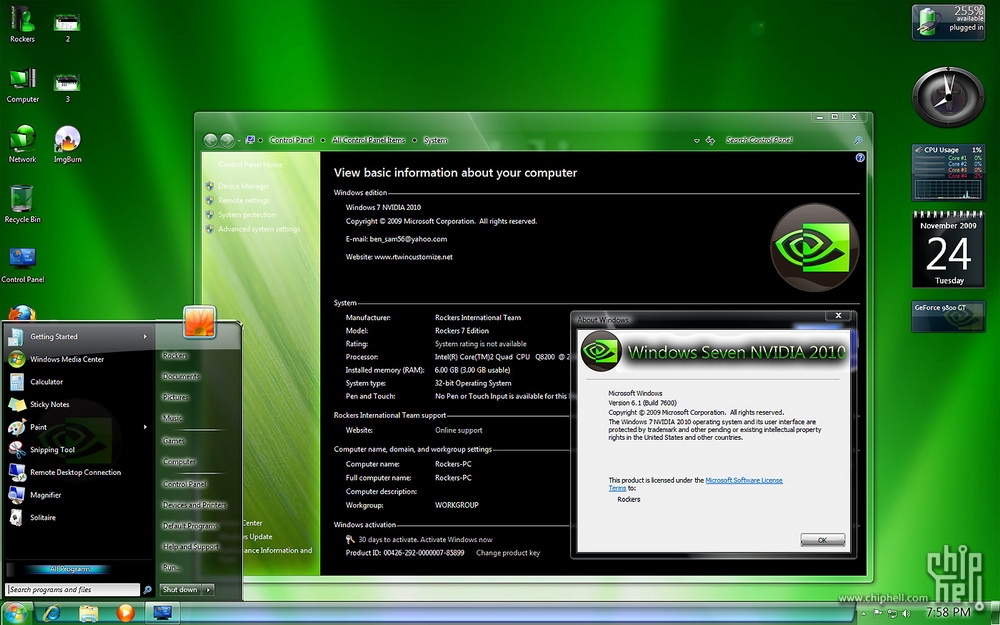
Task: Click the magnifier icon in Search Control Panel
Action: pyautogui.click(x=858, y=140)
